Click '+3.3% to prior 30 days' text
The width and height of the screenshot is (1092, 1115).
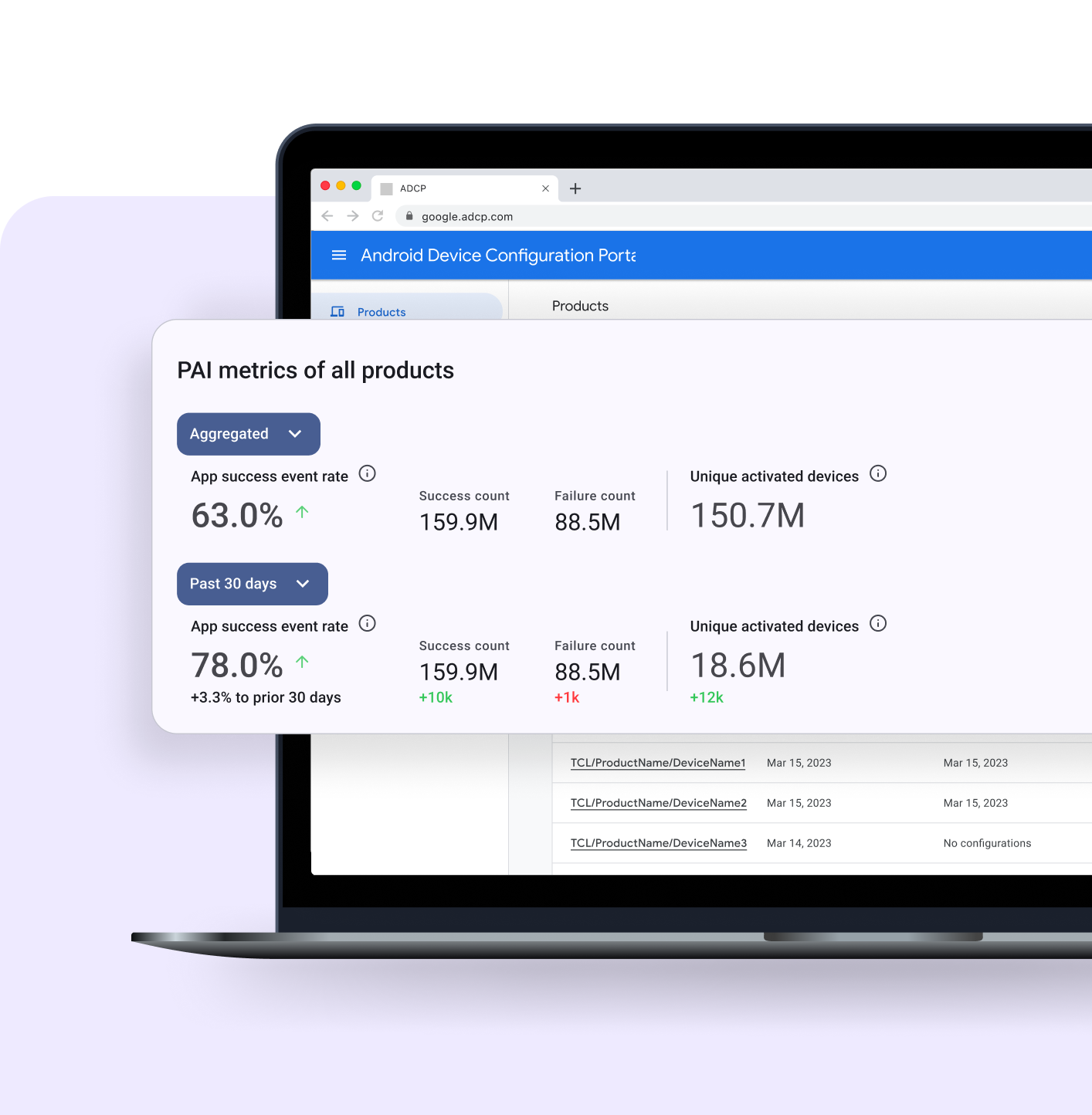266,697
